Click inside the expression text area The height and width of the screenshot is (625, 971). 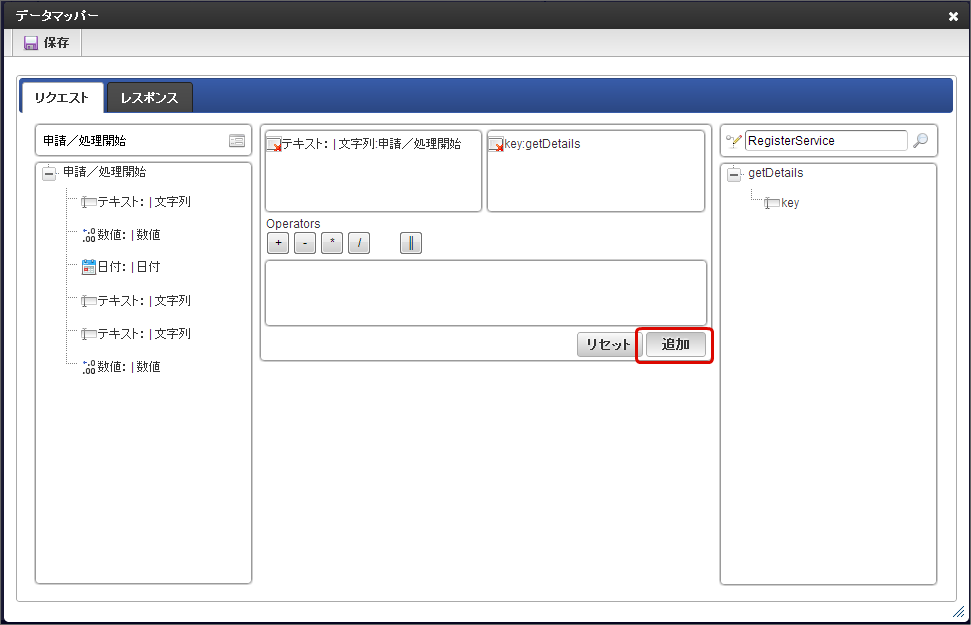click(x=486, y=293)
